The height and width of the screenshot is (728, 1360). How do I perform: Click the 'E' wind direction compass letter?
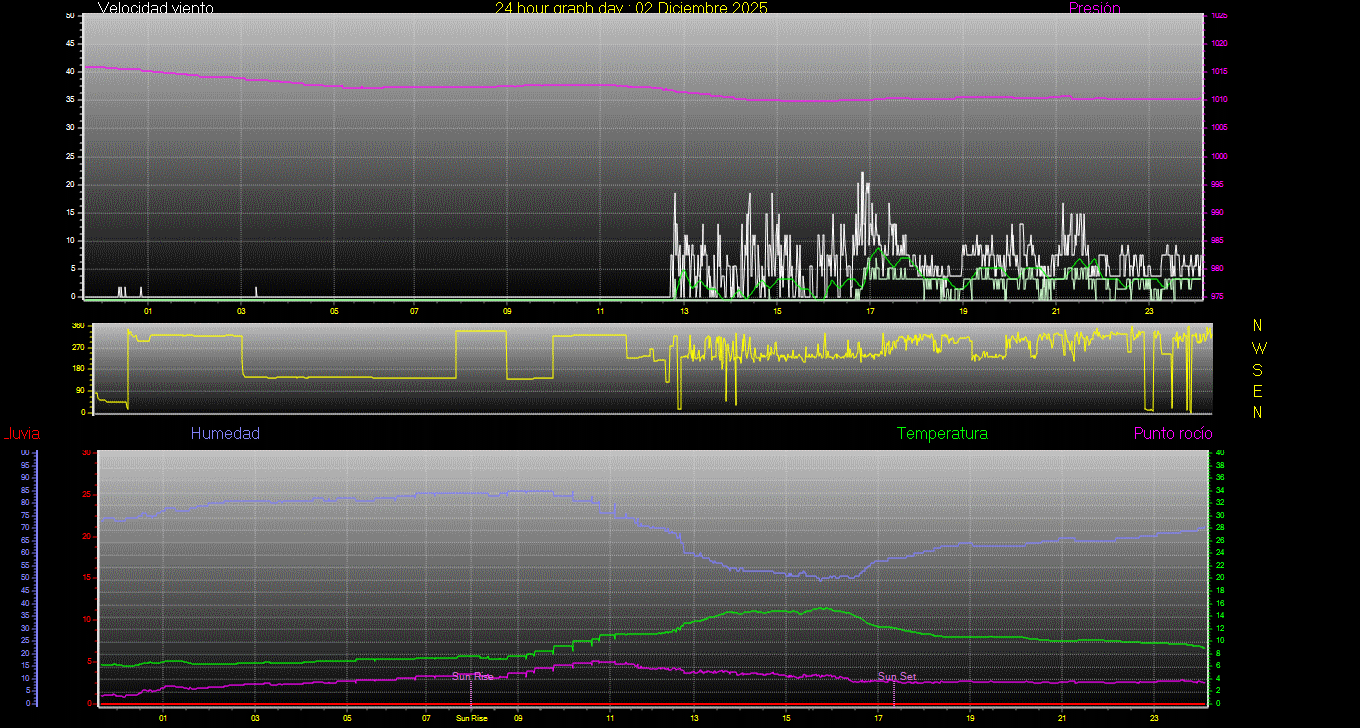(1258, 390)
